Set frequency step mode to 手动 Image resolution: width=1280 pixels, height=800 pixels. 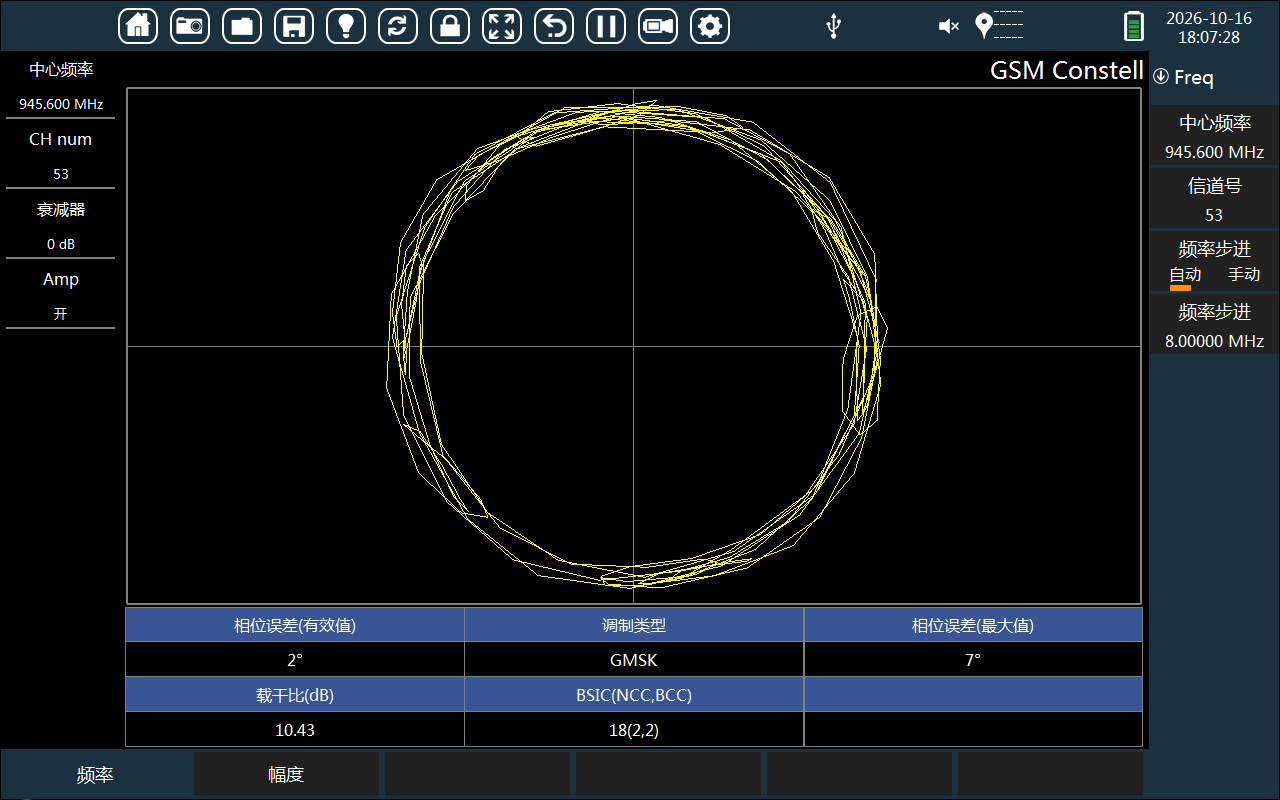pyautogui.click(x=1244, y=275)
